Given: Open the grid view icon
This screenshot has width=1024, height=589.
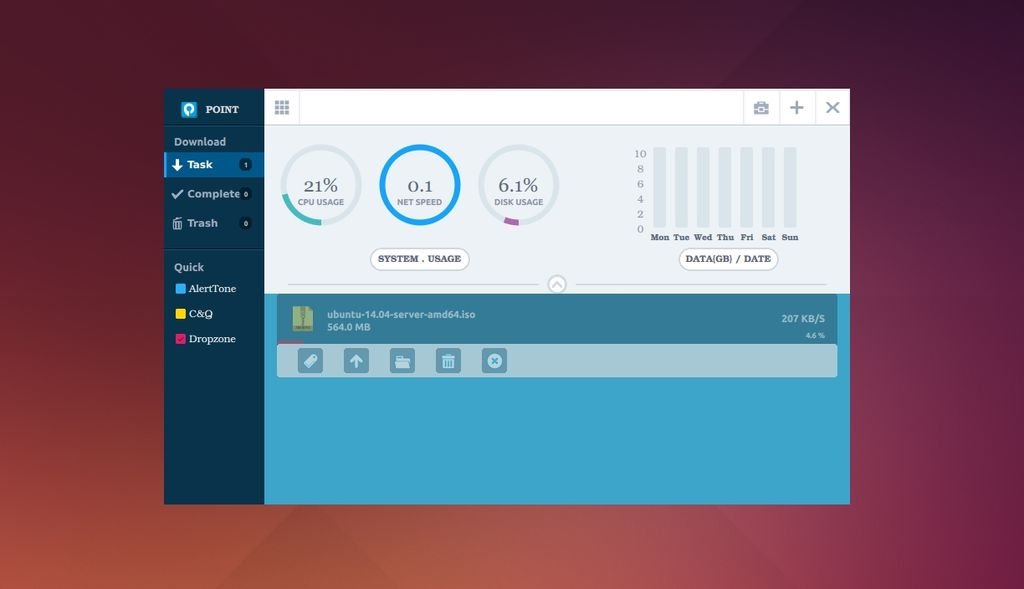Looking at the screenshot, I should click(x=281, y=107).
